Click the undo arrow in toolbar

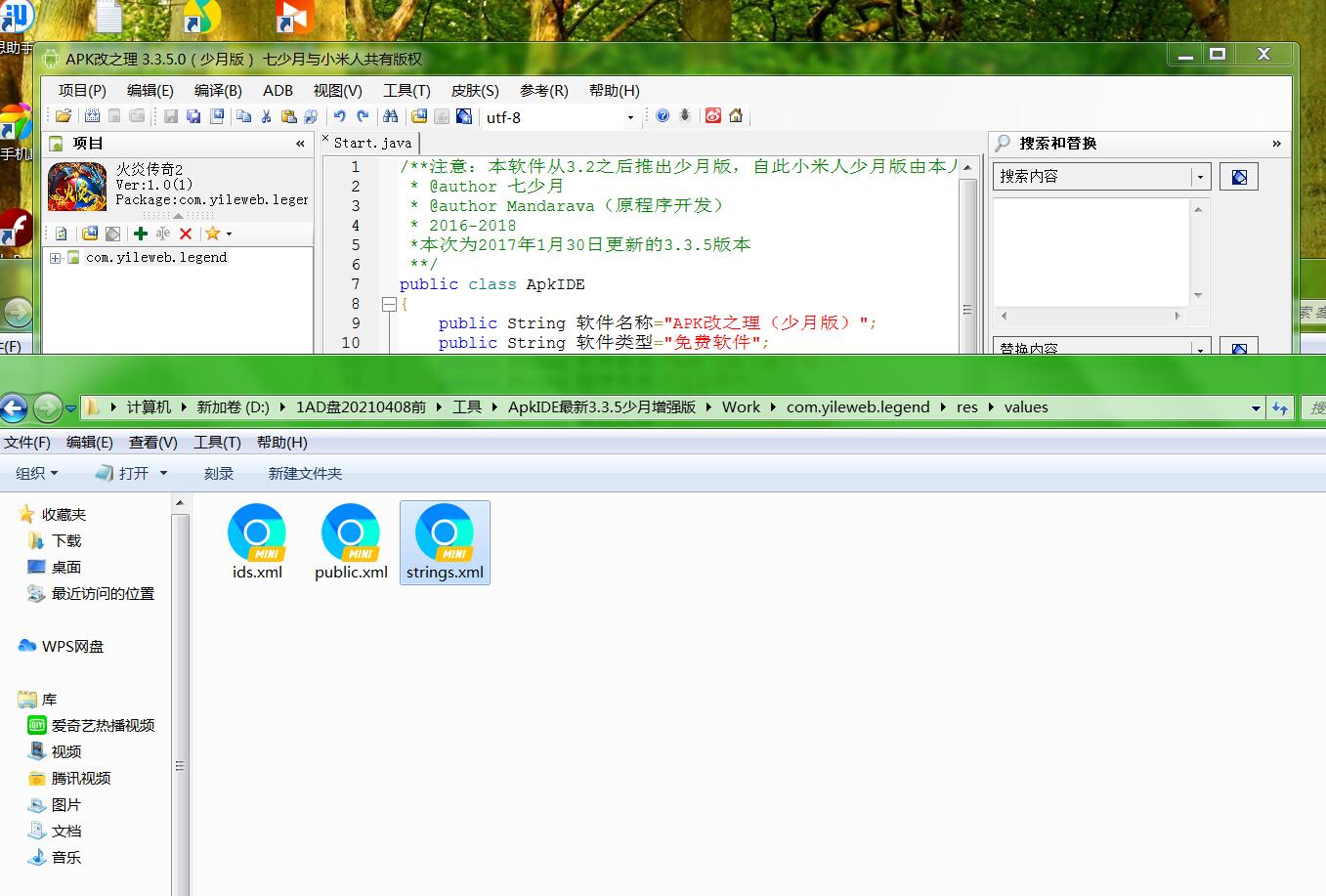point(339,116)
